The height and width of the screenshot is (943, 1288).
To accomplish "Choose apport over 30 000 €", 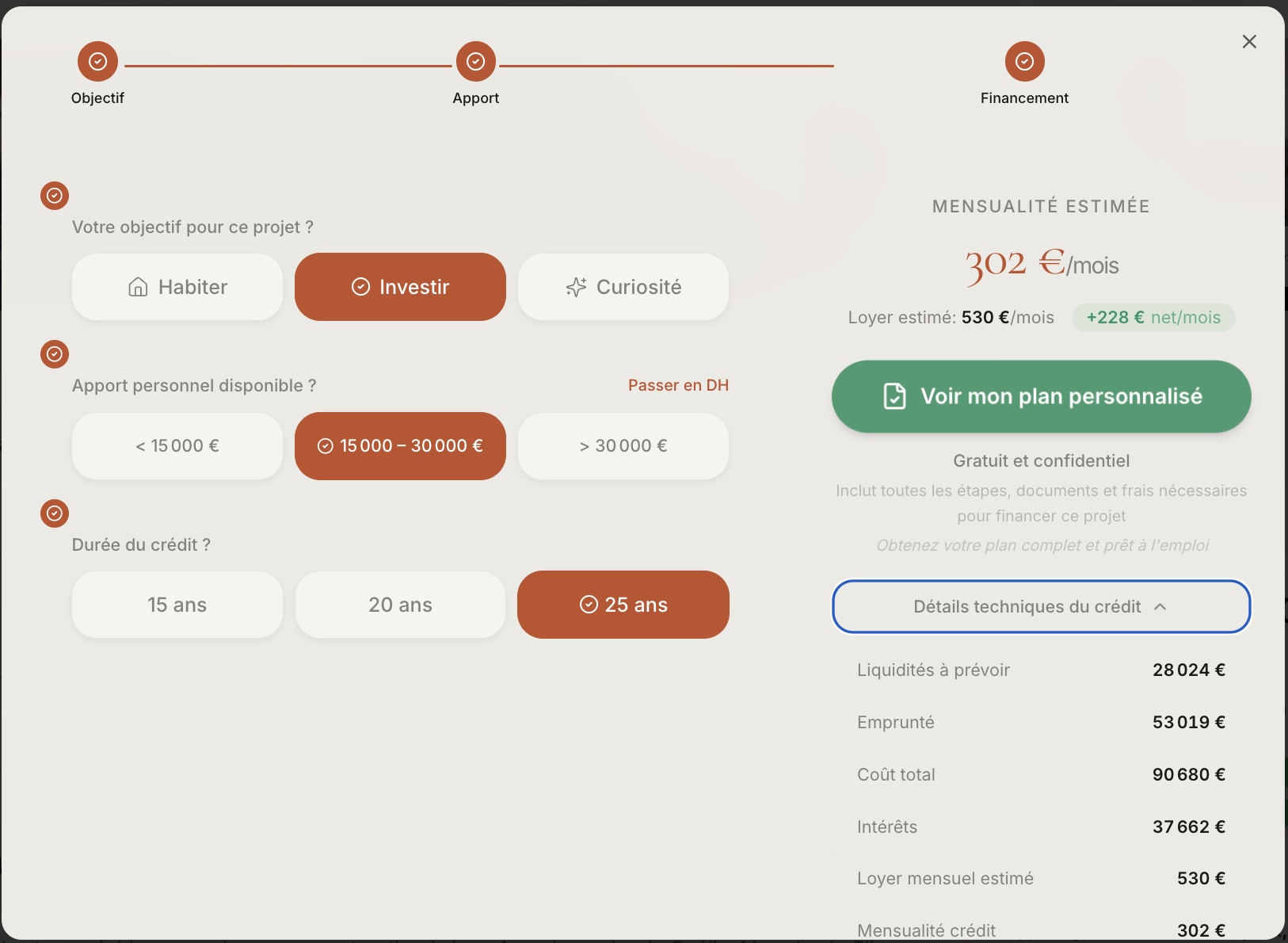I will 623,445.
